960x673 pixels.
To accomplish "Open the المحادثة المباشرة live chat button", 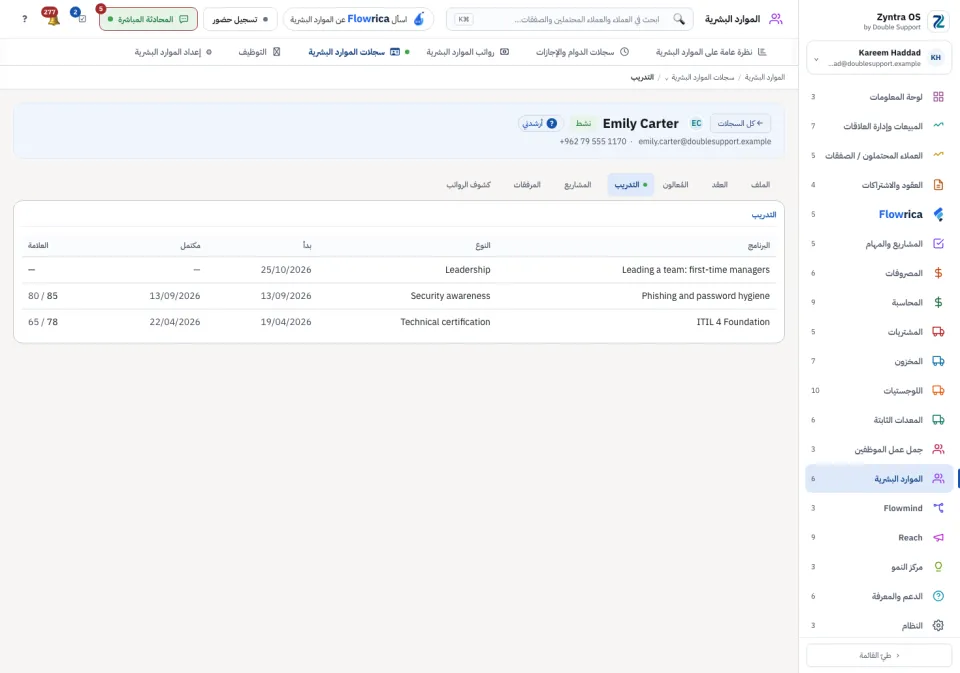I will (148, 19).
